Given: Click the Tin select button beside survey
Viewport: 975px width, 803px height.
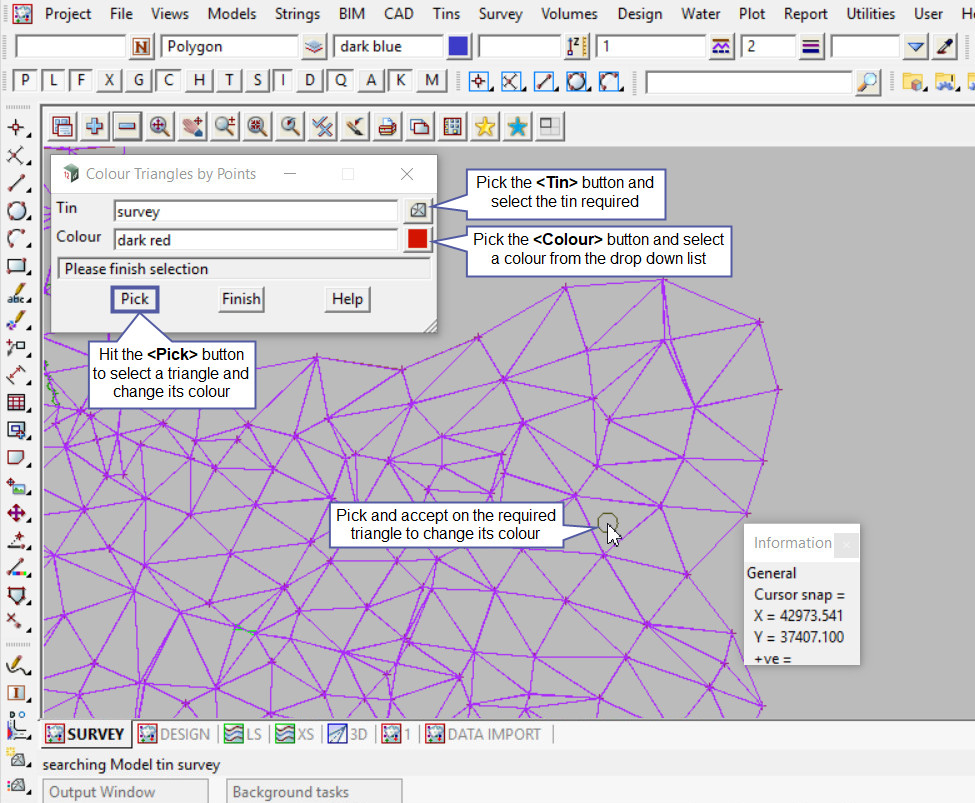Looking at the screenshot, I should click(416, 210).
